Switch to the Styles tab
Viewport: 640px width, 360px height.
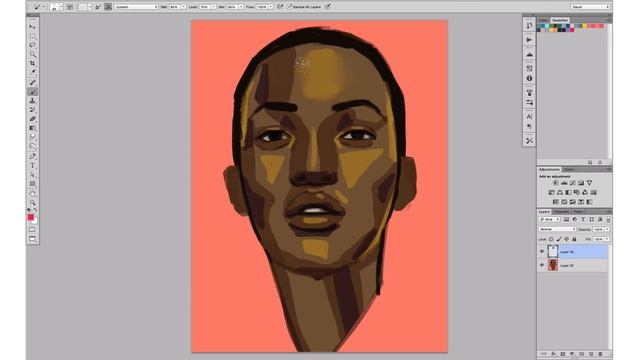pyautogui.click(x=569, y=169)
